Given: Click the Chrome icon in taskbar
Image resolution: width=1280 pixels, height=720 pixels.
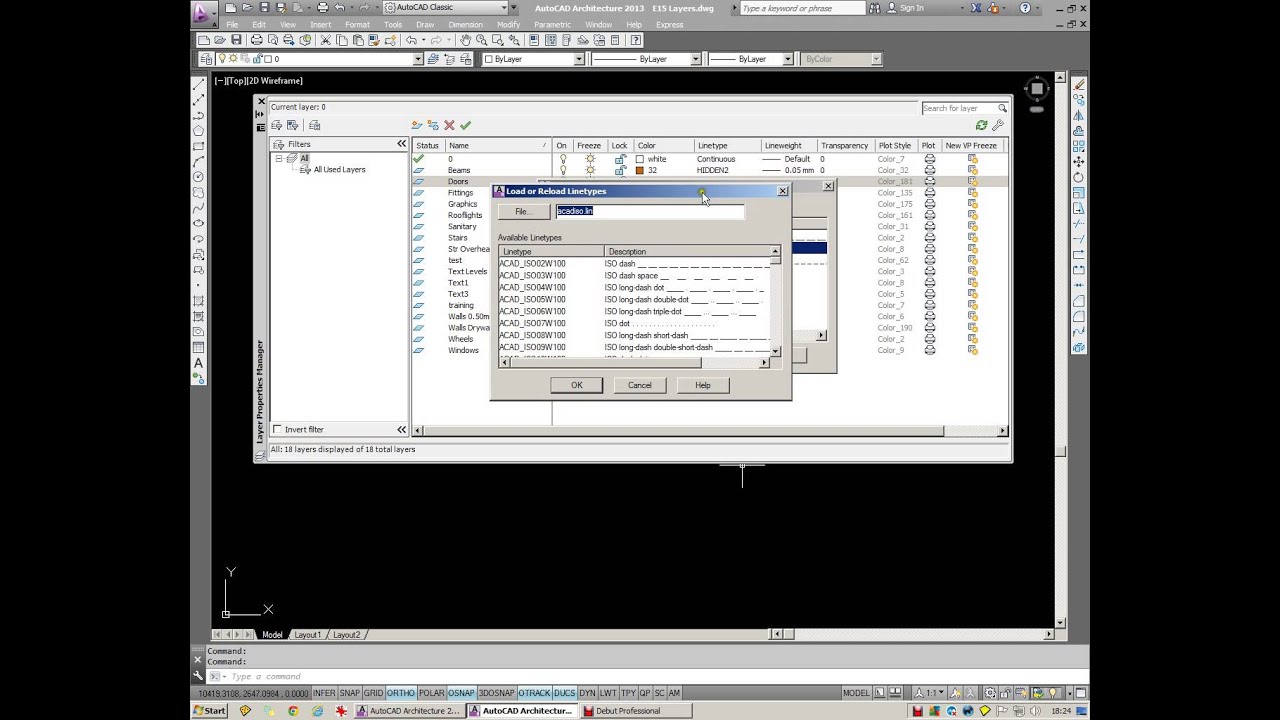Looking at the screenshot, I should coord(293,711).
